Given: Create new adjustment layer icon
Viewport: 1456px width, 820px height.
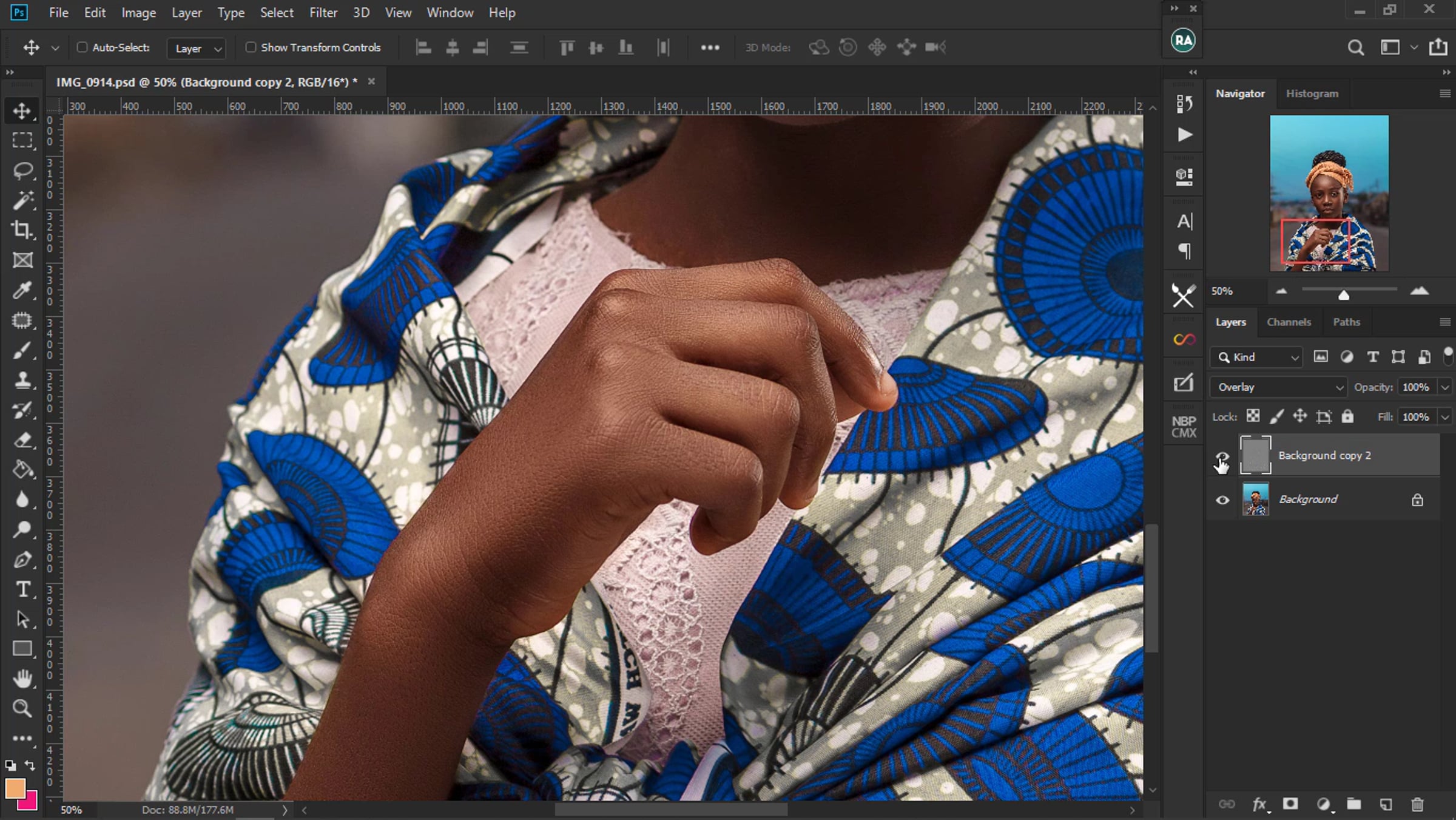Looking at the screenshot, I should (1323, 804).
